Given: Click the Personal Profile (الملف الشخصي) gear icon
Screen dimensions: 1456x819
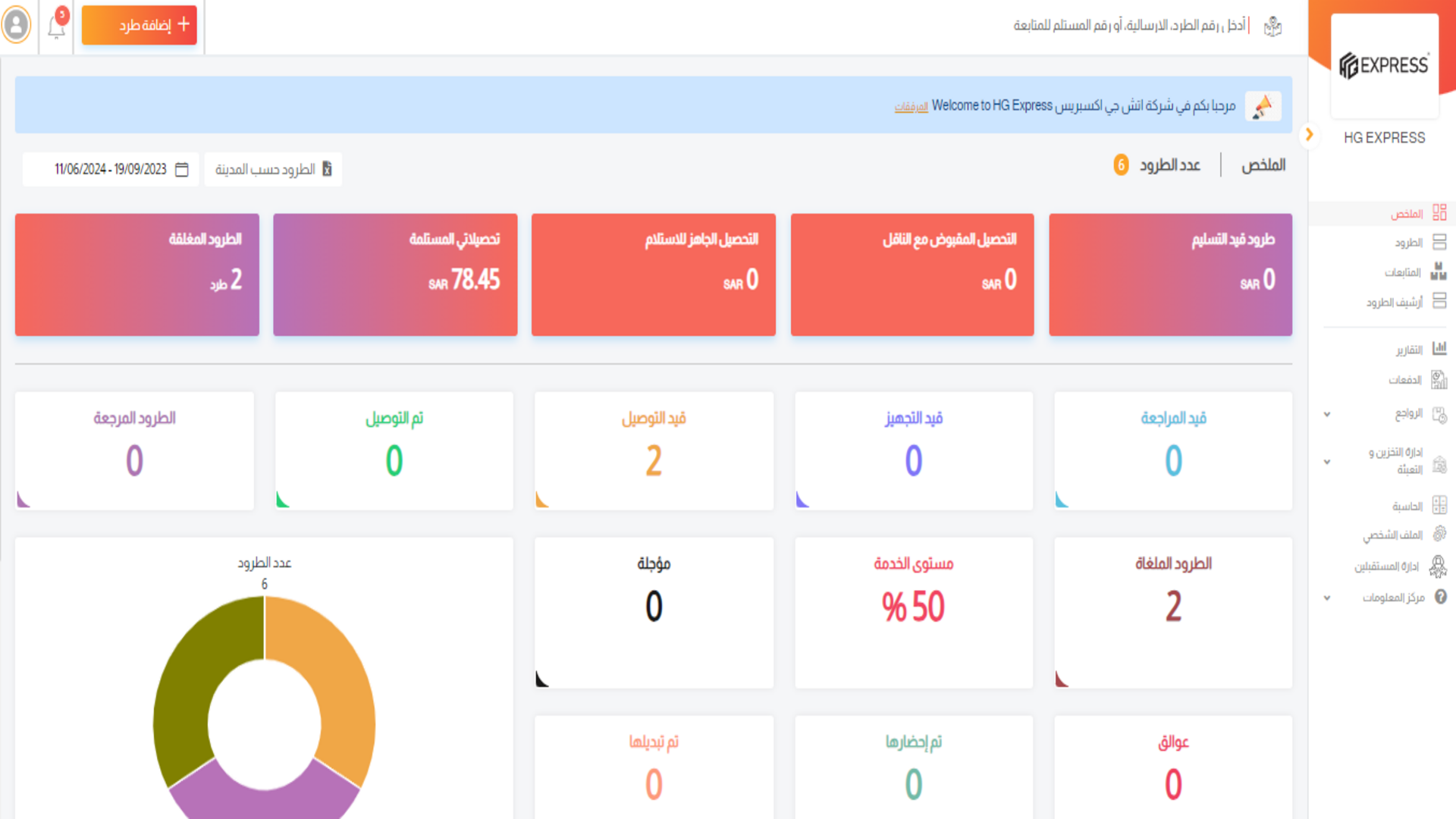Looking at the screenshot, I should coord(1439,535).
